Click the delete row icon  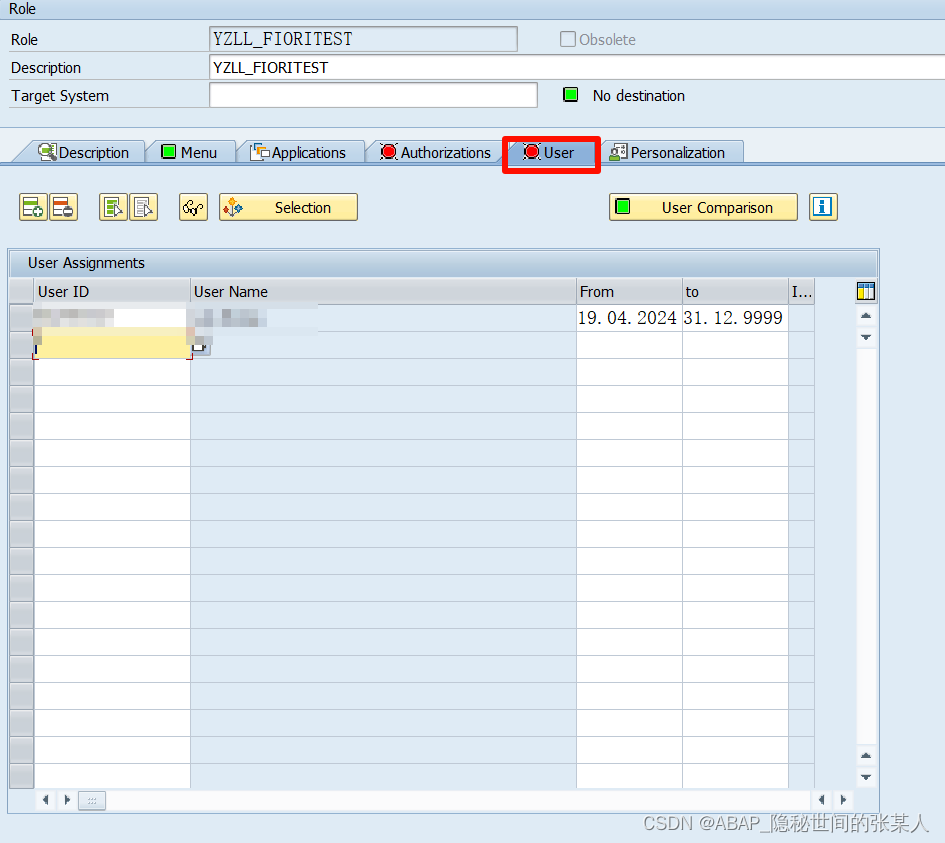63,207
